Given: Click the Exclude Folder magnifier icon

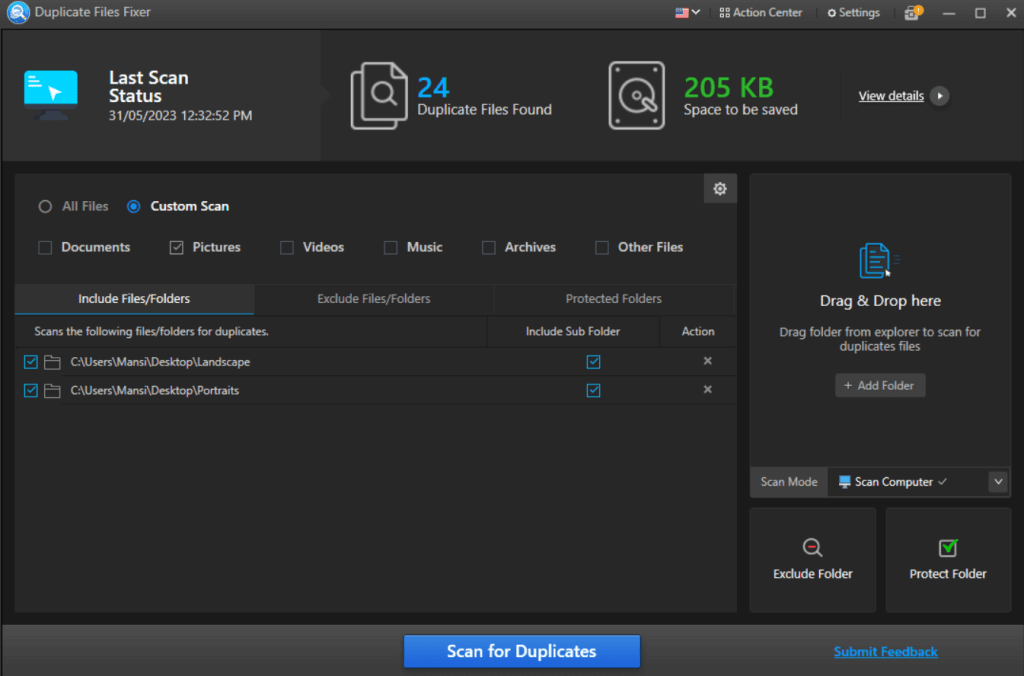Looking at the screenshot, I should (x=812, y=547).
